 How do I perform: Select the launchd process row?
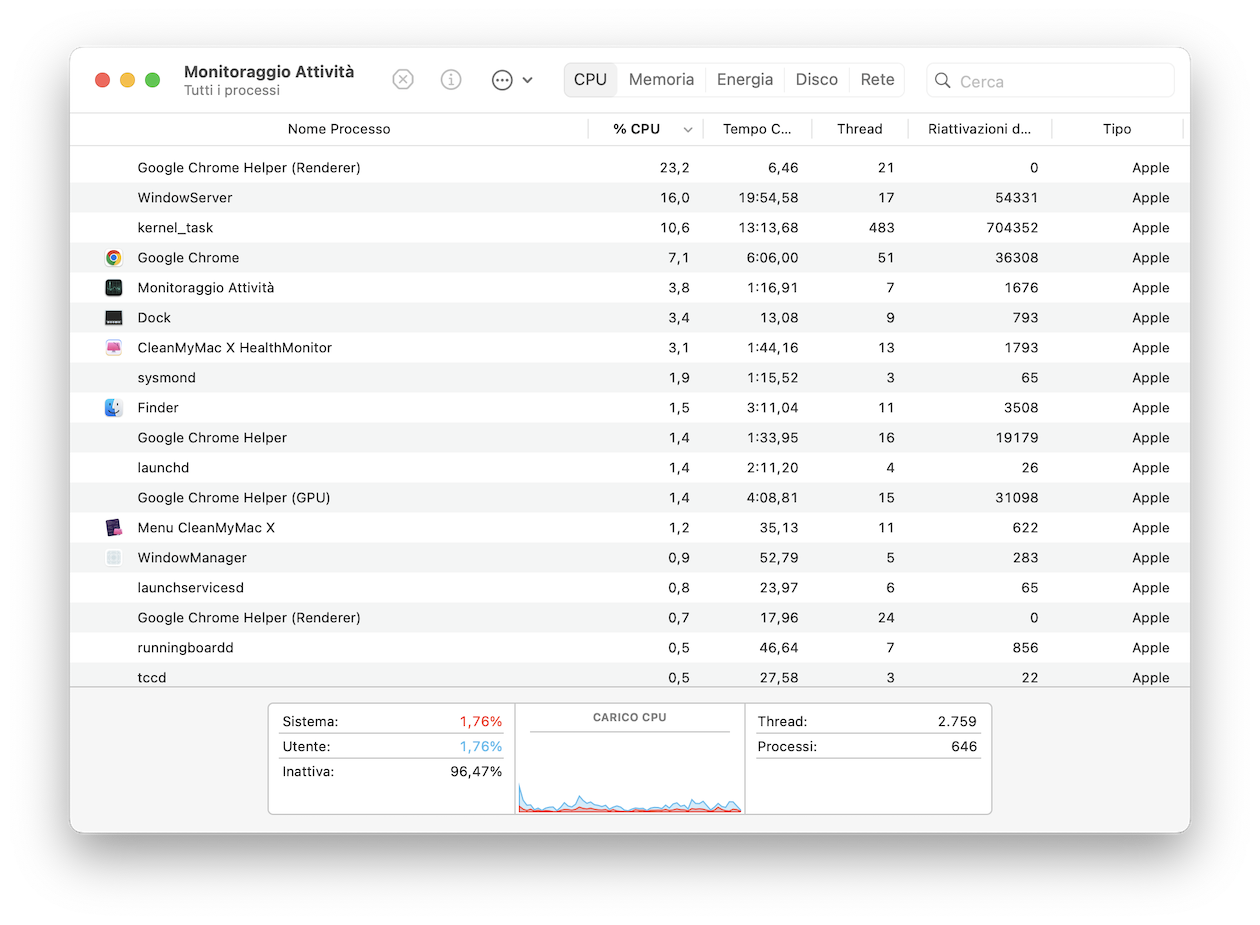coord(630,468)
